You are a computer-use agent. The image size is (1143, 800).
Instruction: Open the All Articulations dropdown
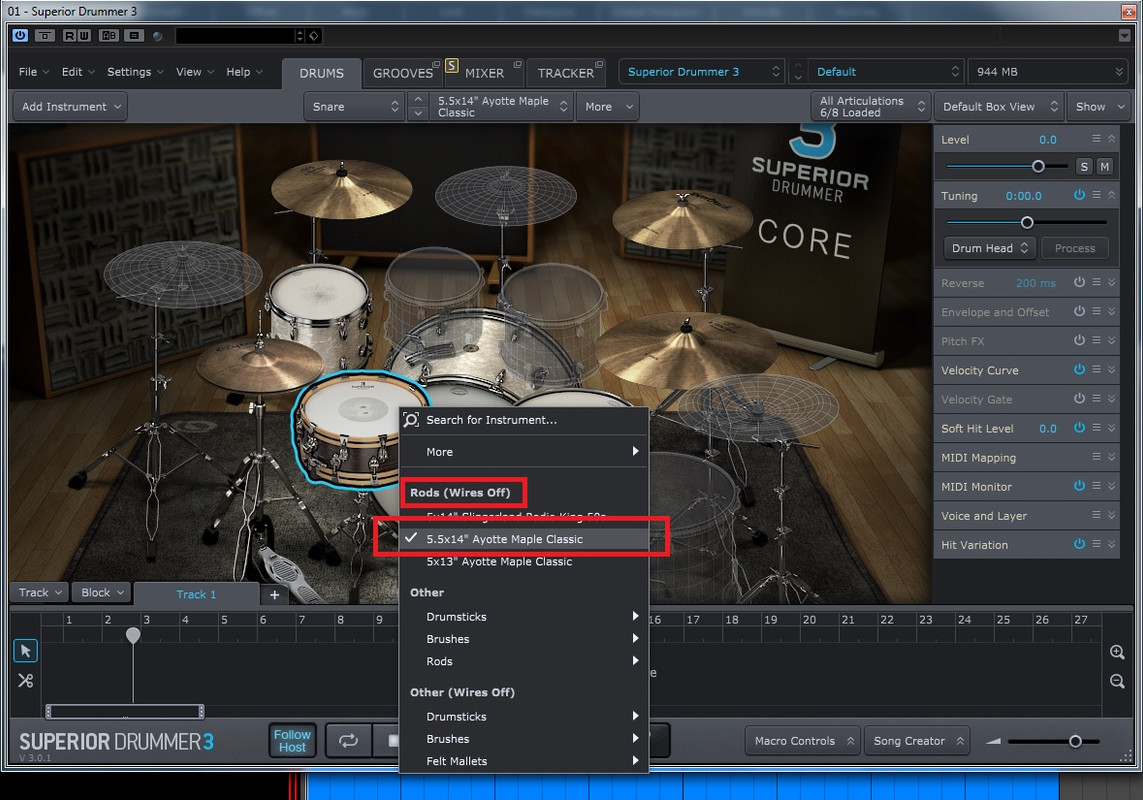pos(870,106)
